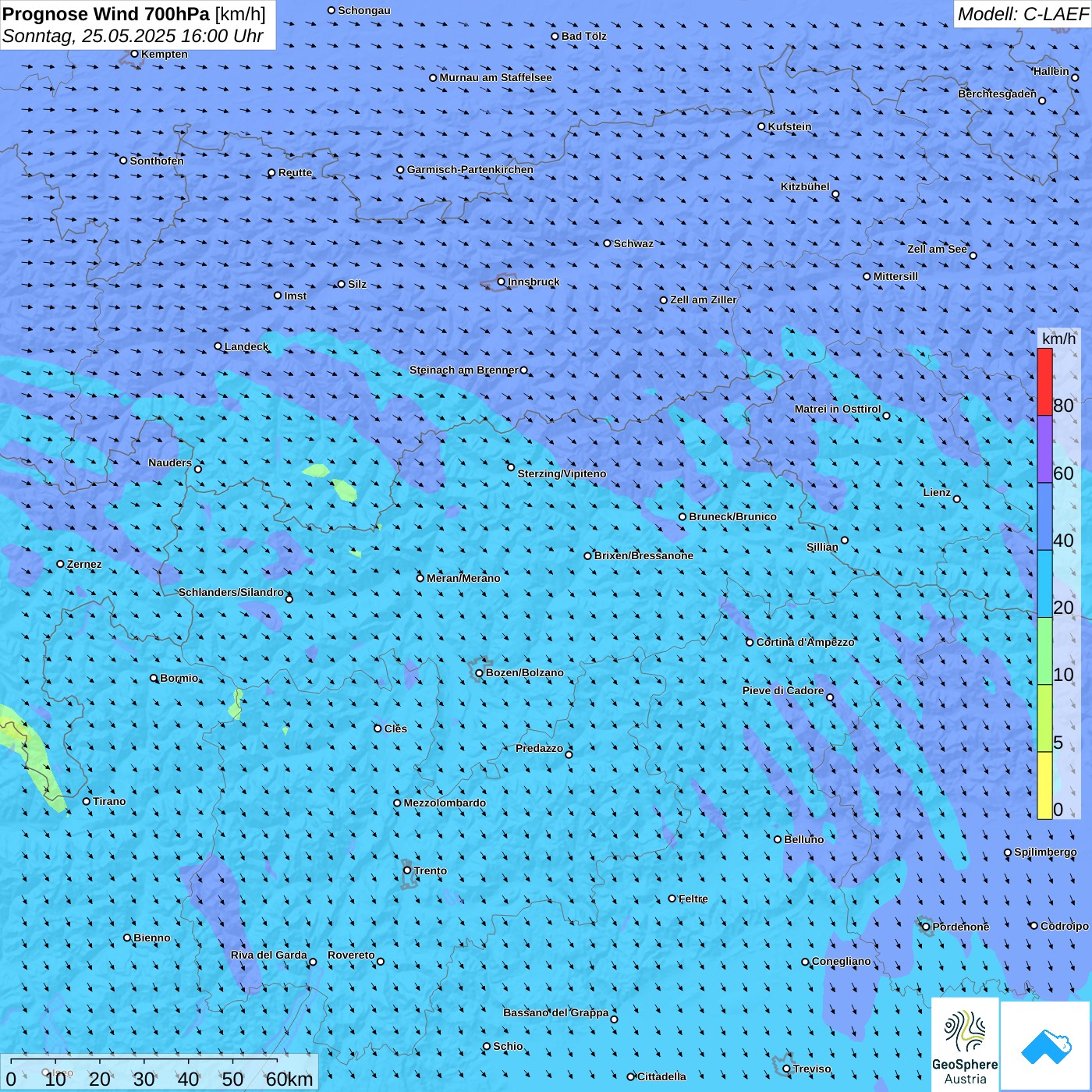
Task: Click the Kufstein location dot
Action: 761,126
